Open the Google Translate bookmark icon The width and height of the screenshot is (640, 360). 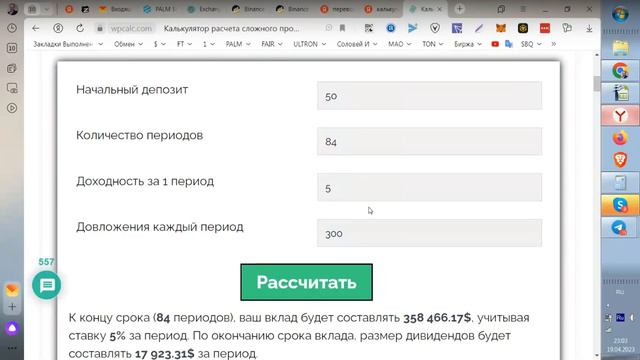pos(509,44)
